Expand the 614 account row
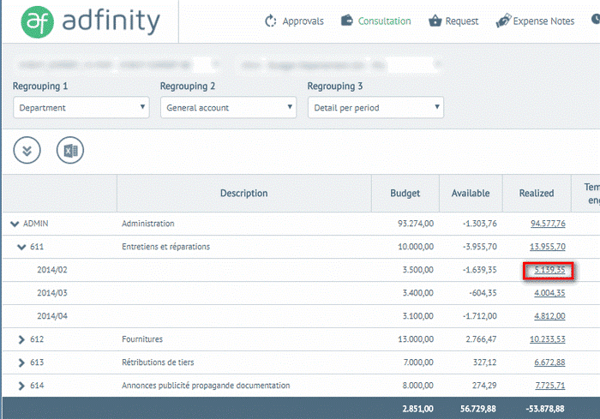Screen dimensions: 600x419 tap(22, 385)
